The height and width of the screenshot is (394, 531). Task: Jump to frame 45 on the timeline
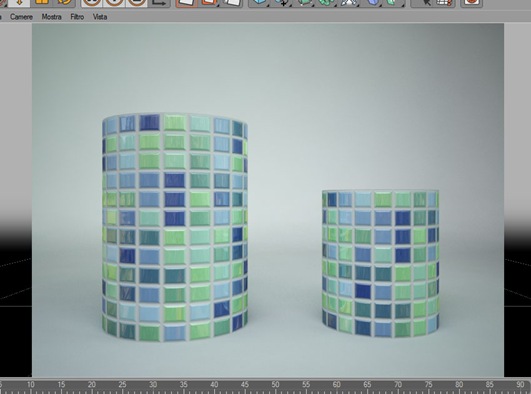(245, 385)
